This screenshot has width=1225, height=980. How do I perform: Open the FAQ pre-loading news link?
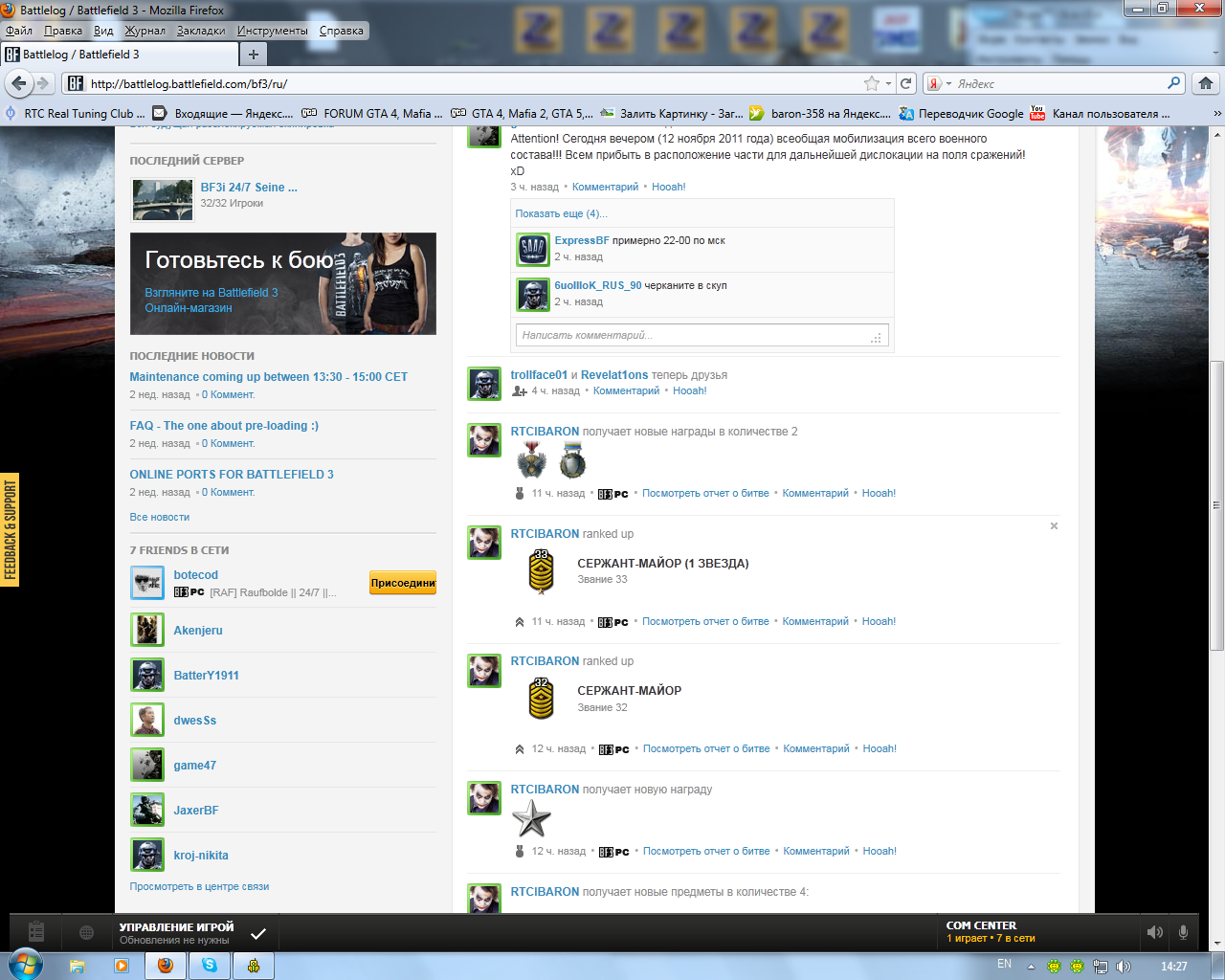[x=224, y=426]
